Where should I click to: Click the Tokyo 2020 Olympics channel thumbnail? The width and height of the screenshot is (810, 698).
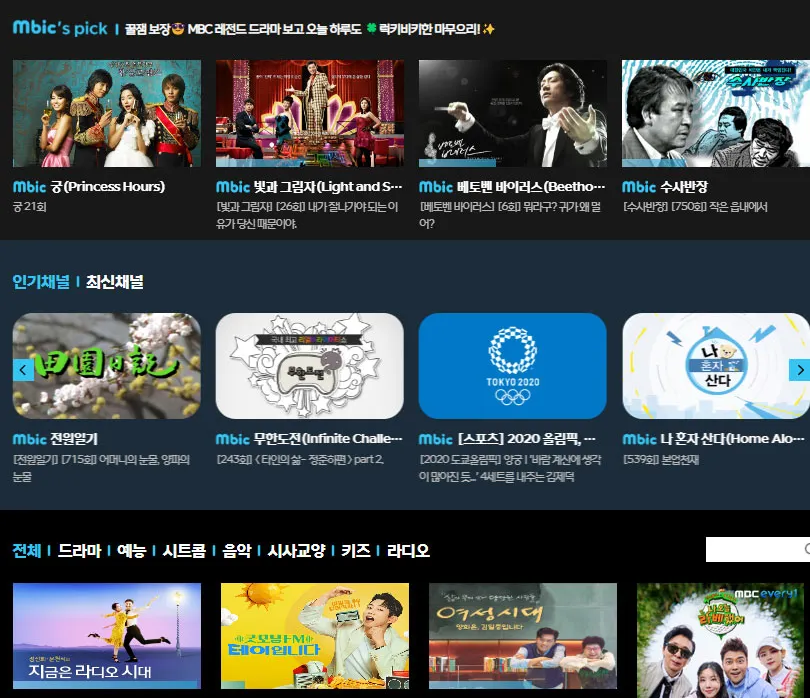(513, 366)
